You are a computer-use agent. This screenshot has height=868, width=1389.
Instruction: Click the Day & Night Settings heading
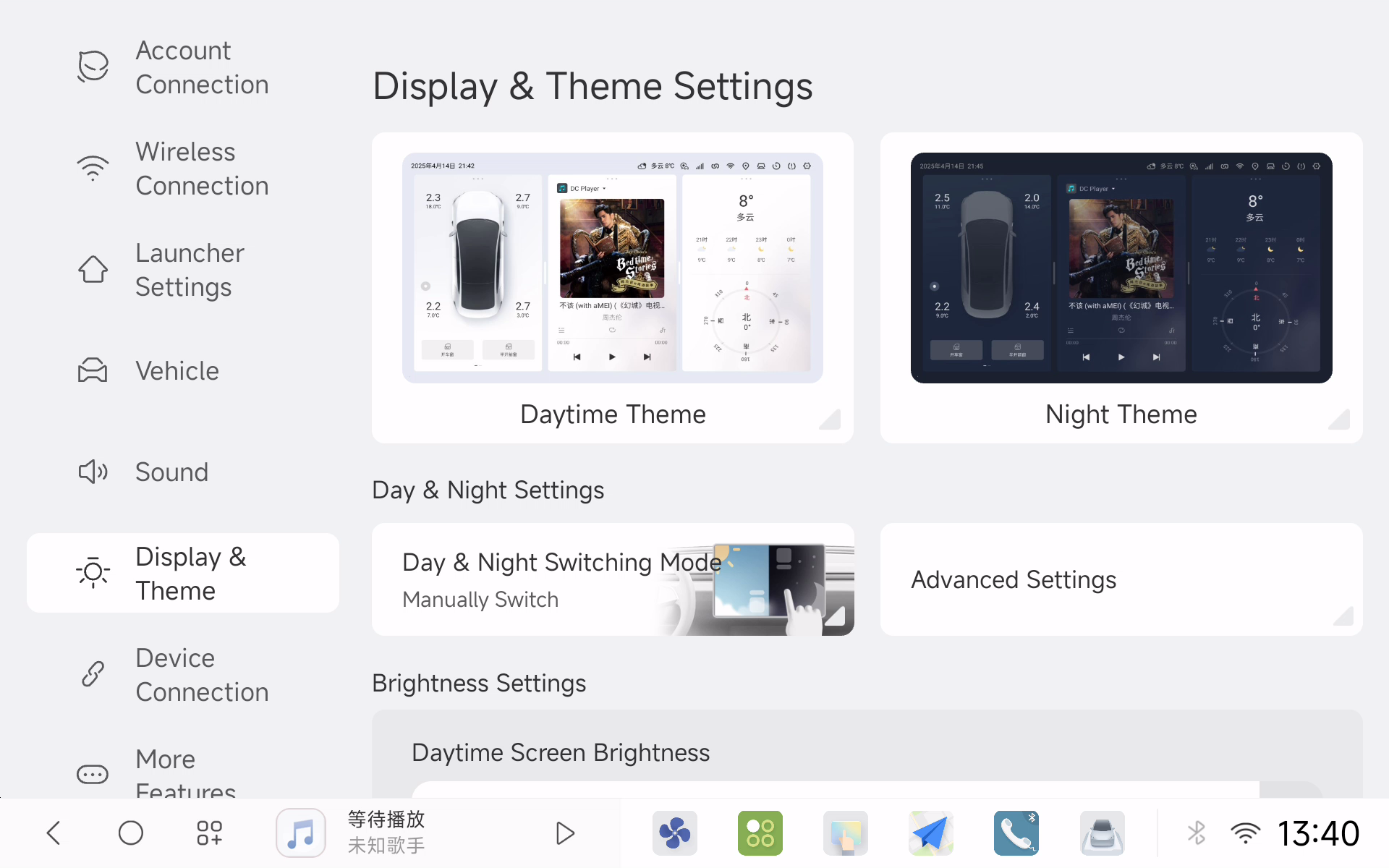point(488,490)
